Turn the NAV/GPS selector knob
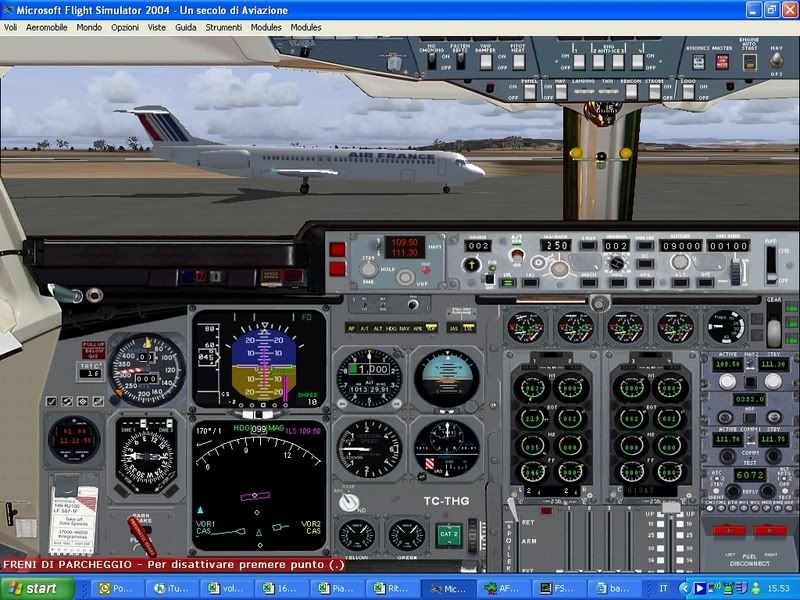Screen dimensions: 800x600 click(777, 61)
